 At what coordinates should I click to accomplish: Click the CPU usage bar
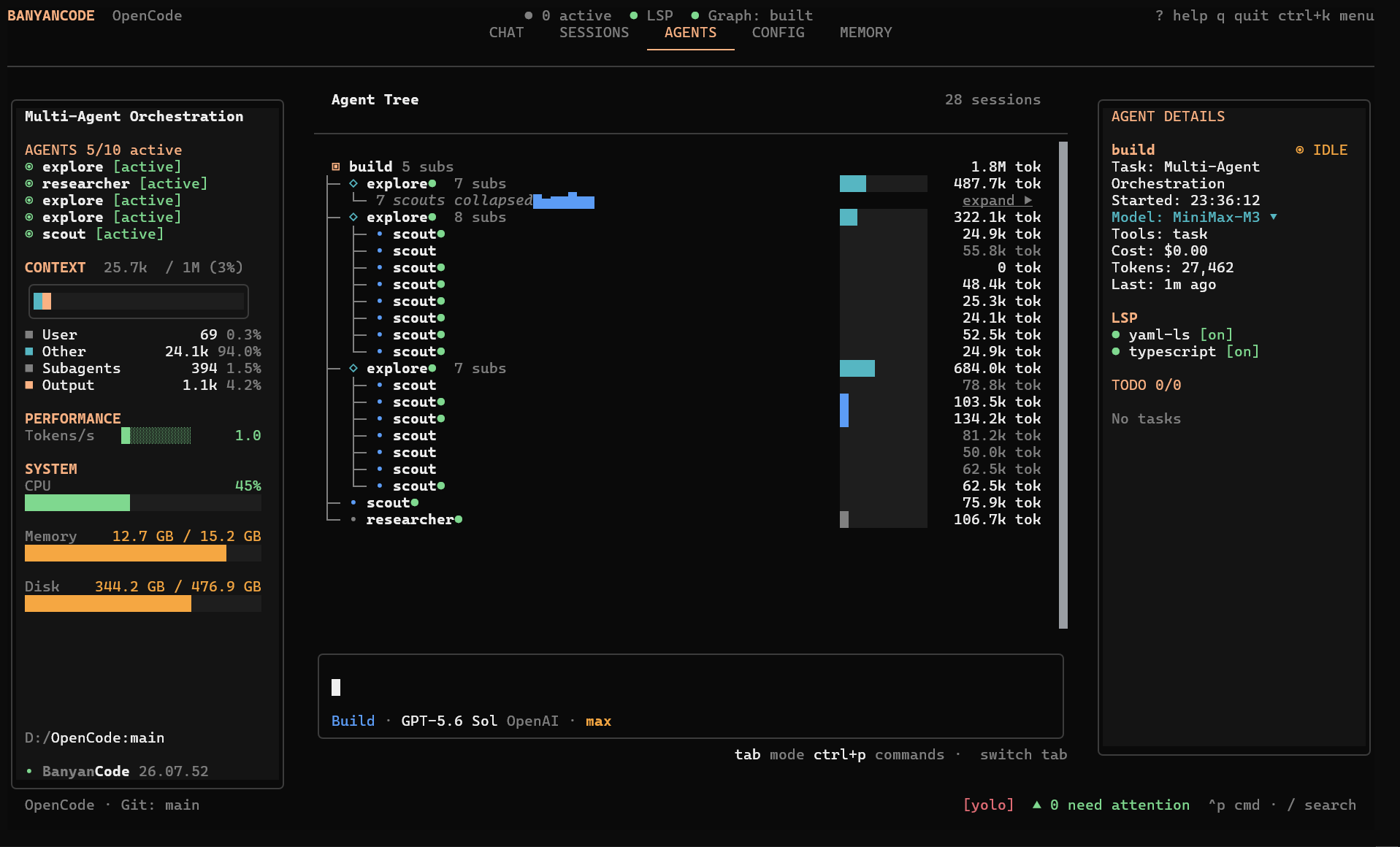click(143, 502)
